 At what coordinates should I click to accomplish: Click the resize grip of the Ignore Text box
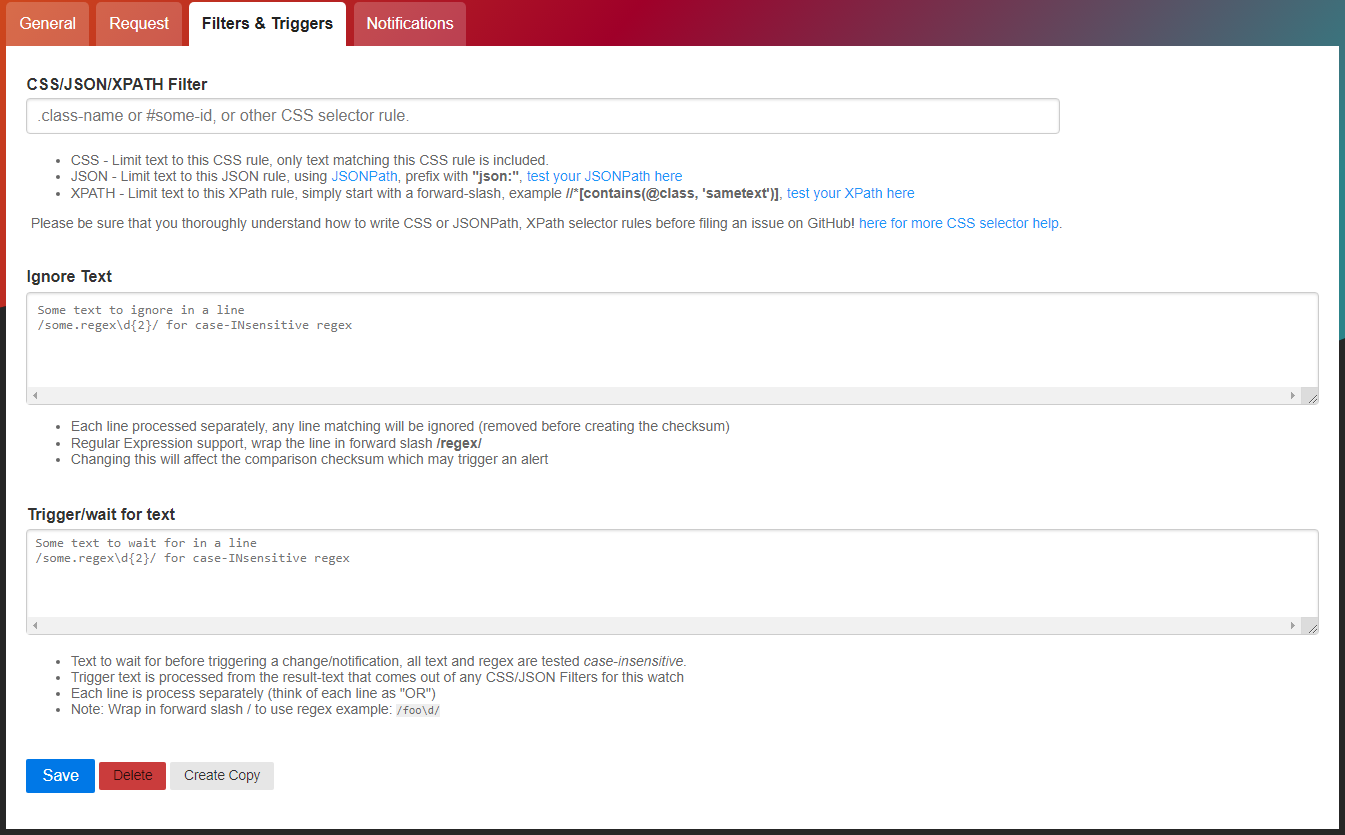(x=1312, y=396)
